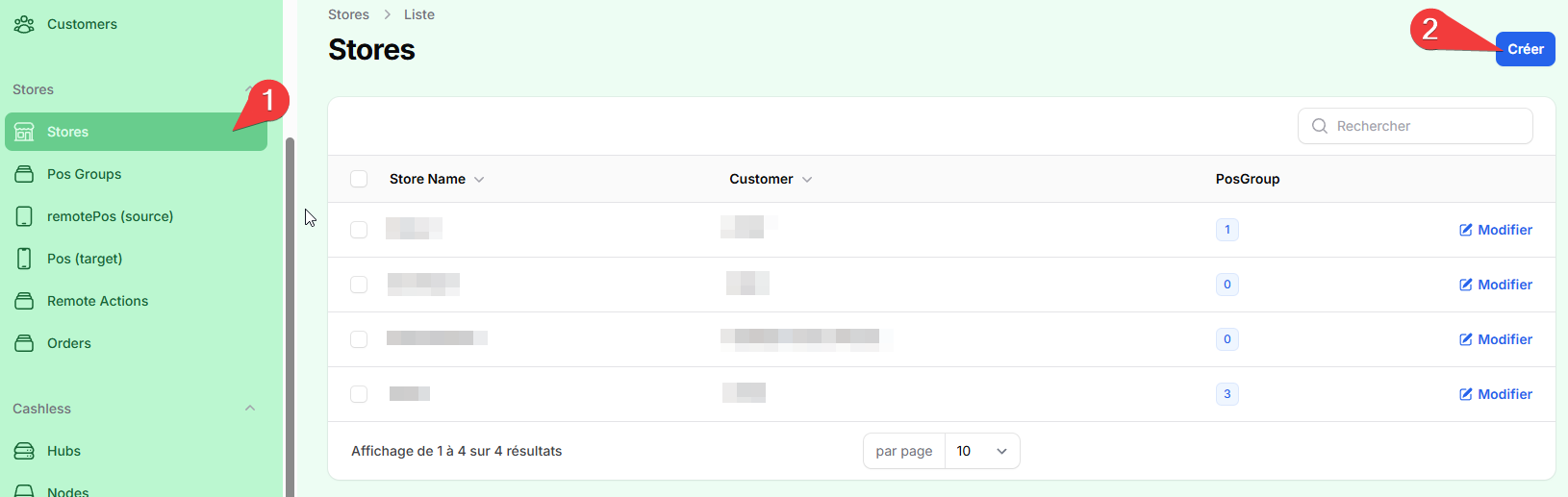This screenshot has height=497, width=1568.
Task: Check the first store row checkbox
Action: point(359,230)
